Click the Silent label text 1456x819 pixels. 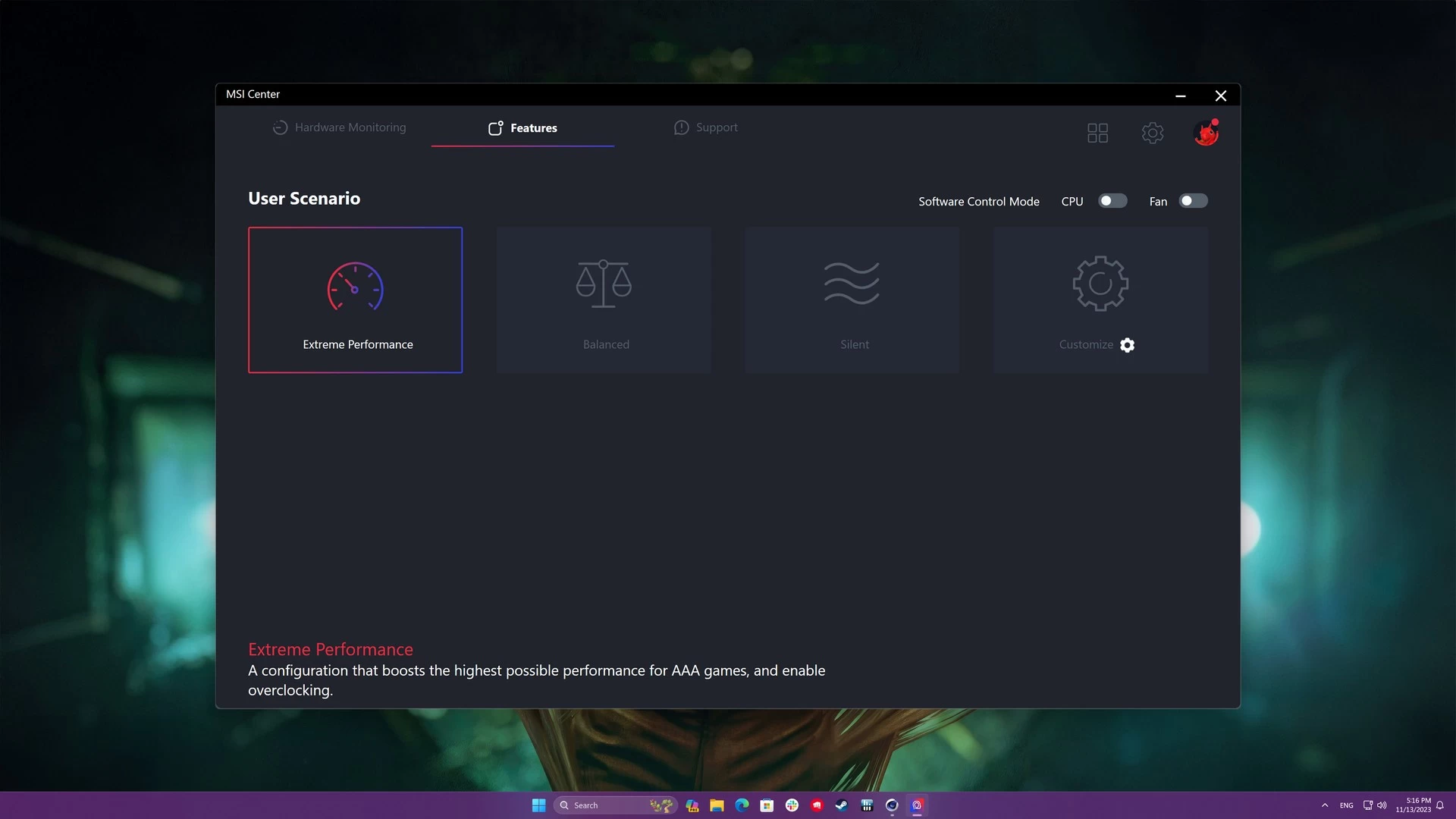pyautogui.click(x=855, y=344)
